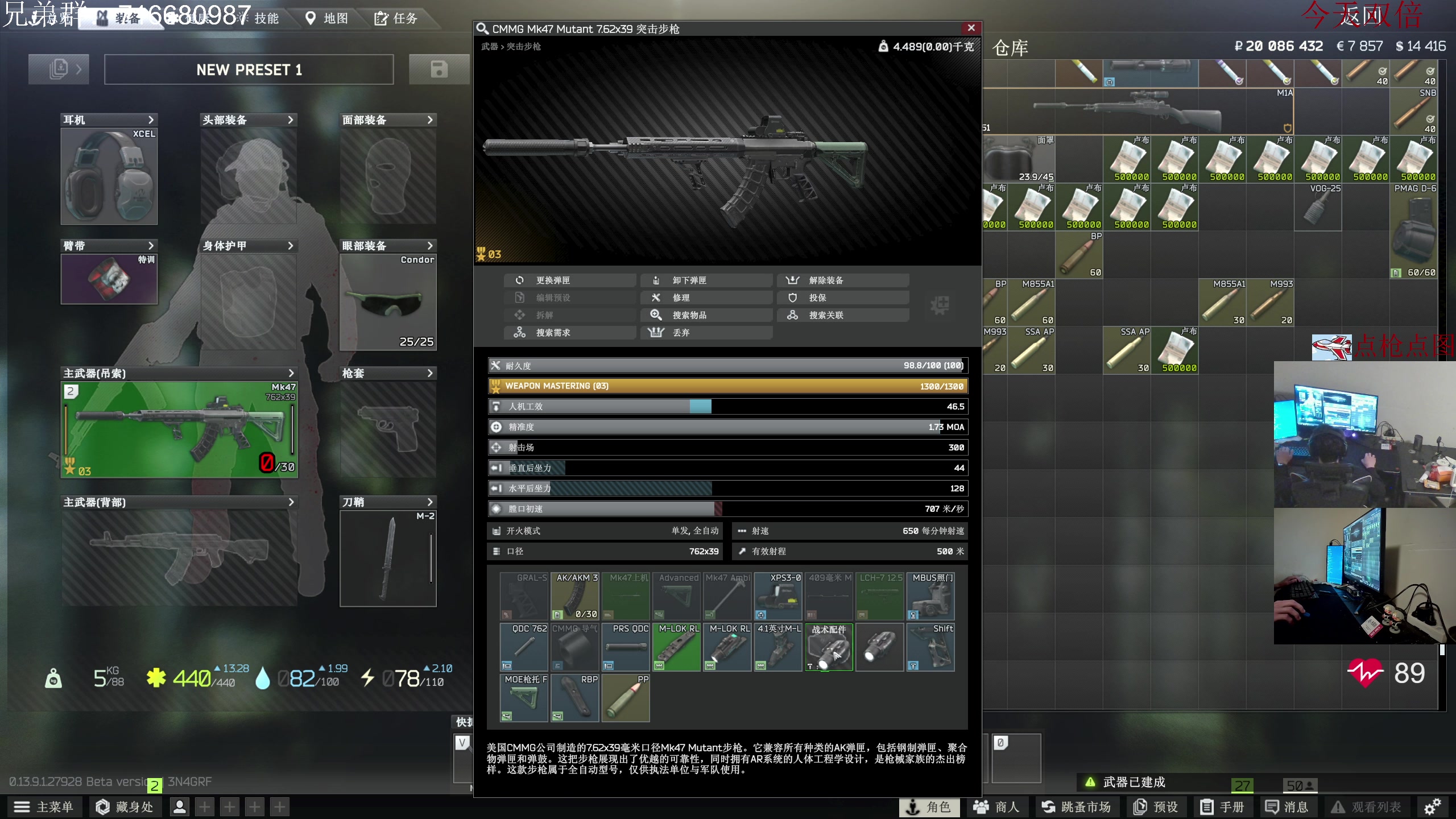
Task: Expand the 面部装备 face cover slot options
Action: [x=430, y=119]
